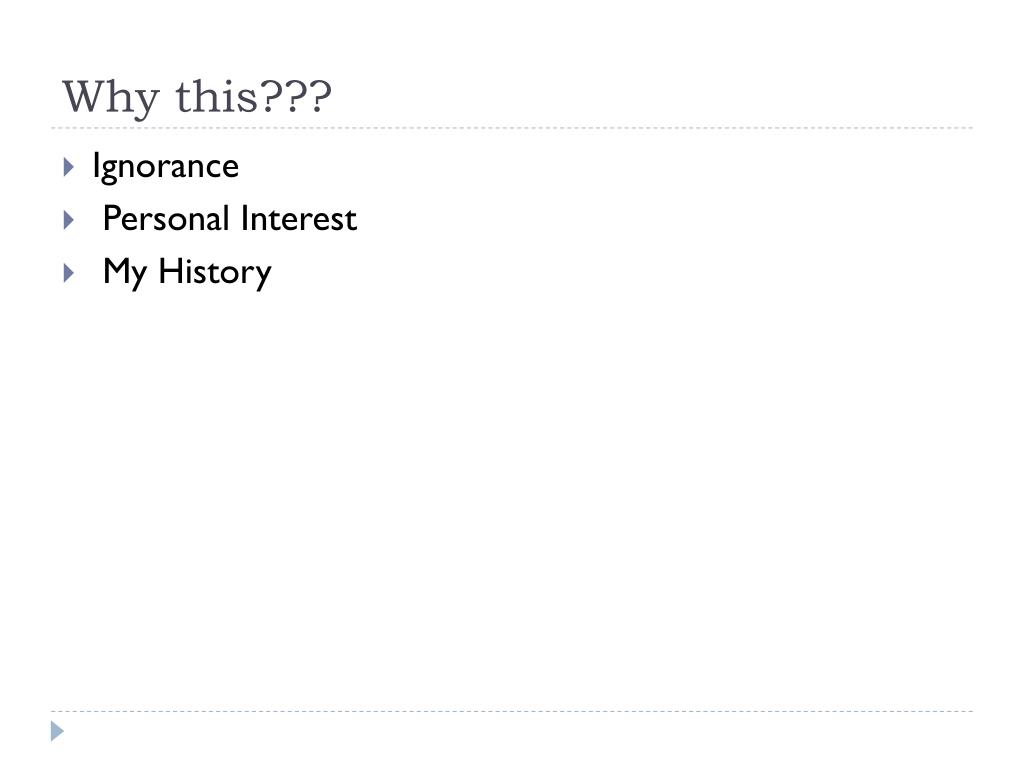Image resolution: width=1024 pixels, height=768 pixels.
Task: Click the empty area right of Personal Interest
Action: pyautogui.click(x=650, y=219)
